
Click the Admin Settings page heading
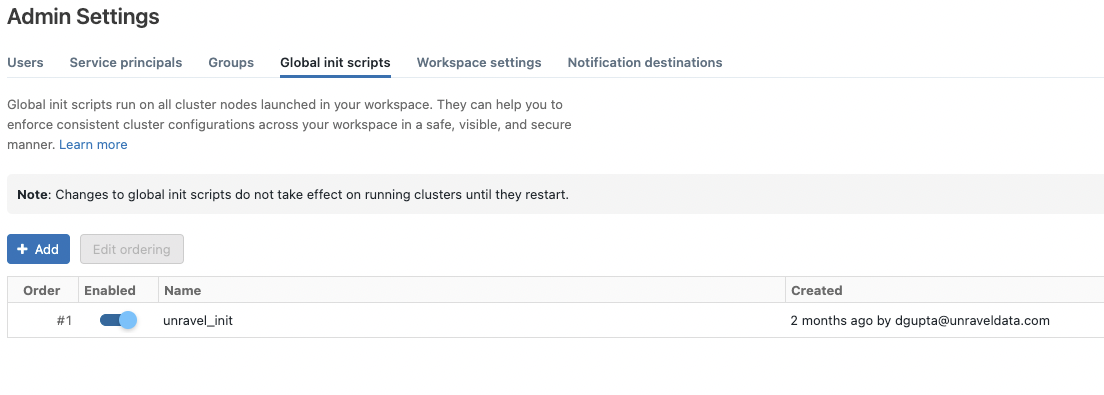(x=83, y=16)
